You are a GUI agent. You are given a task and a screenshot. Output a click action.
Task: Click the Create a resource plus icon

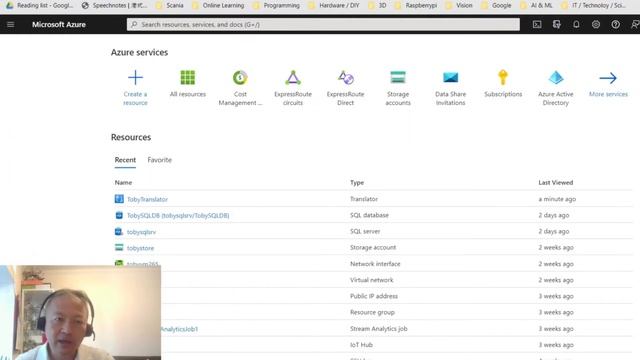[x=135, y=78]
